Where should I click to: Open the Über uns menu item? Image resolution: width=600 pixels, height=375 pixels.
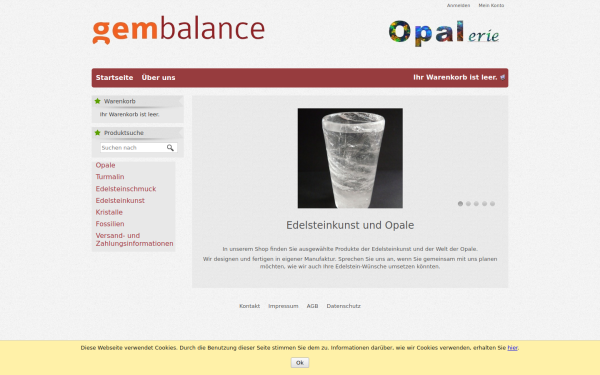[x=158, y=78]
